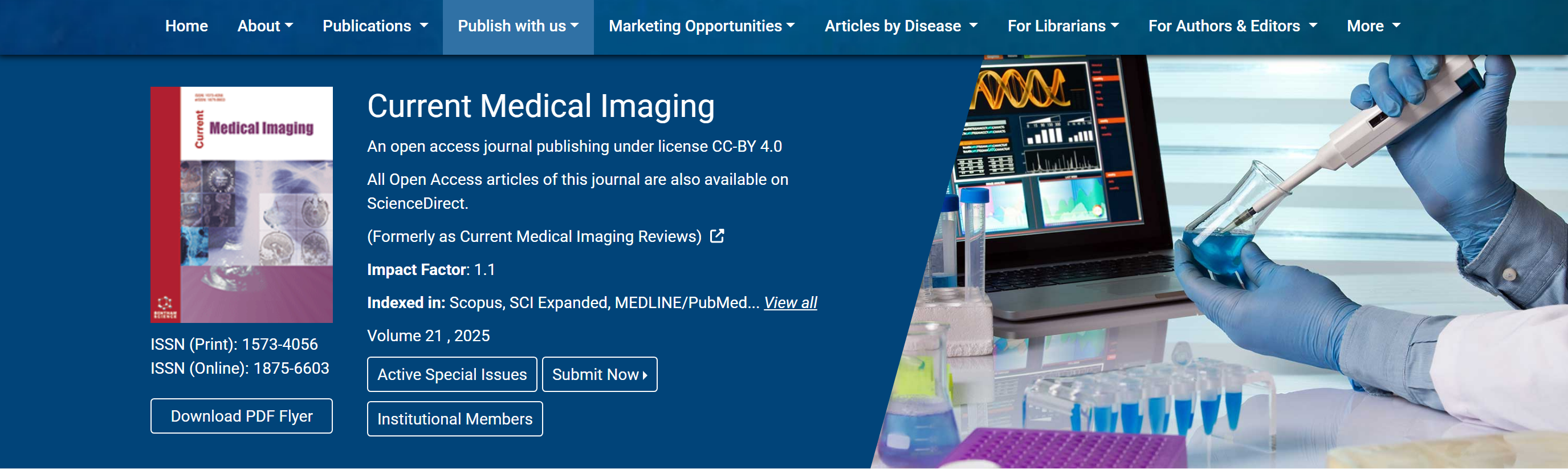
Task: Click the Current Medical Imaging journal title
Action: pyautogui.click(x=540, y=106)
